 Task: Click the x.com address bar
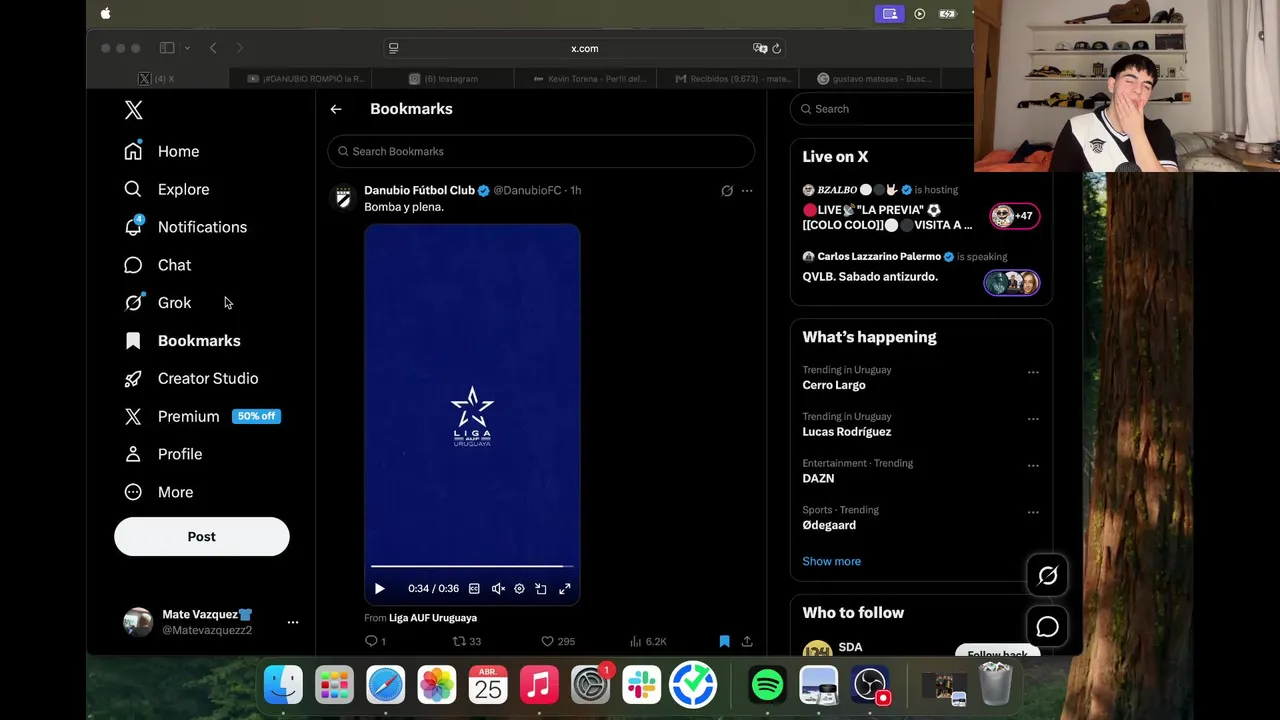tap(585, 48)
